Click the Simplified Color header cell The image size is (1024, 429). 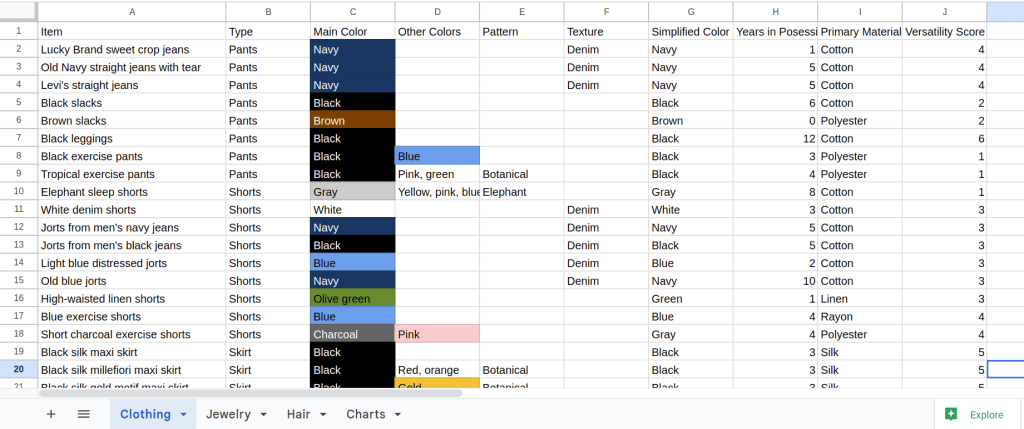691,31
